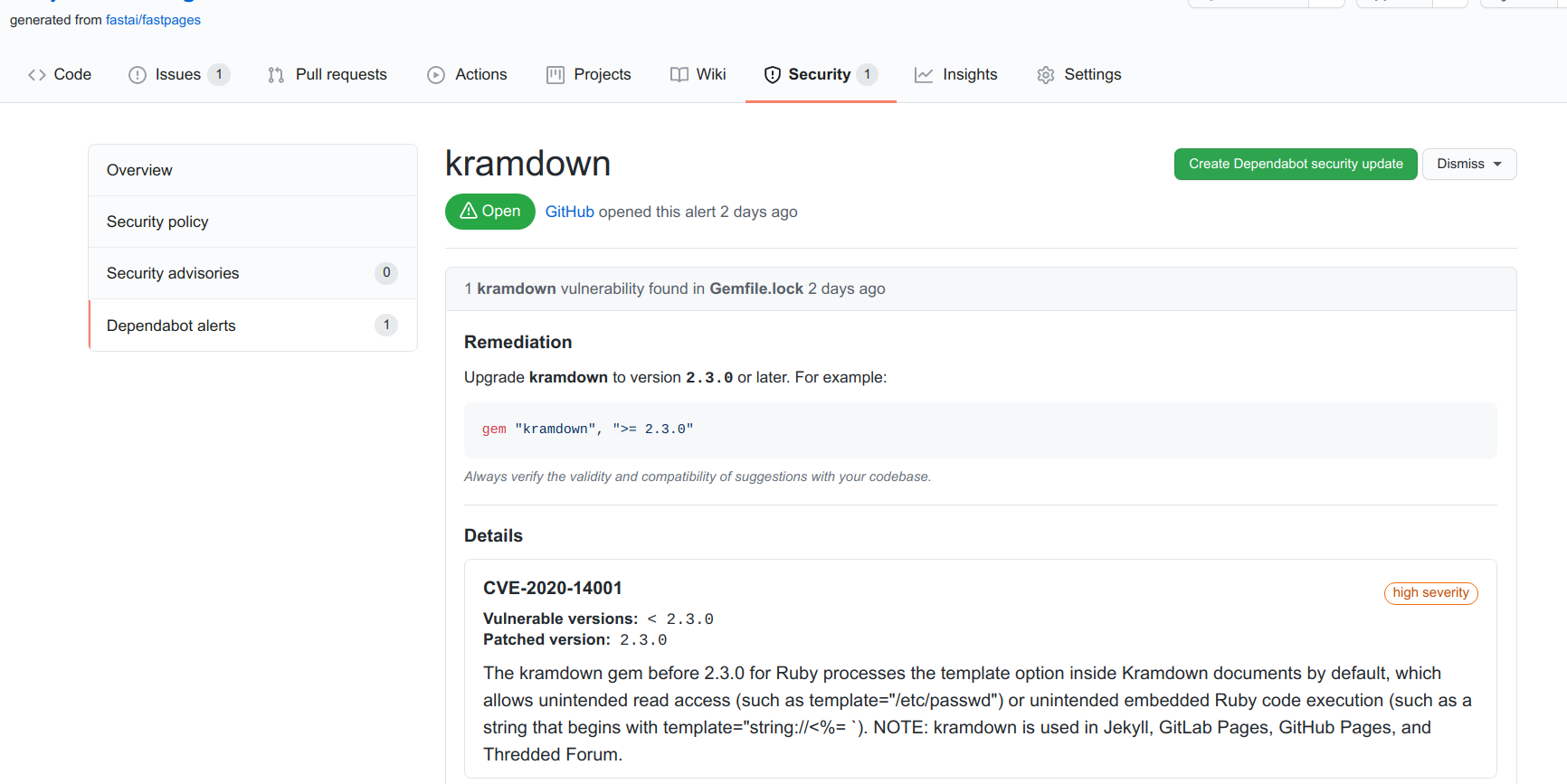Click the Pull requests branch icon

276,74
